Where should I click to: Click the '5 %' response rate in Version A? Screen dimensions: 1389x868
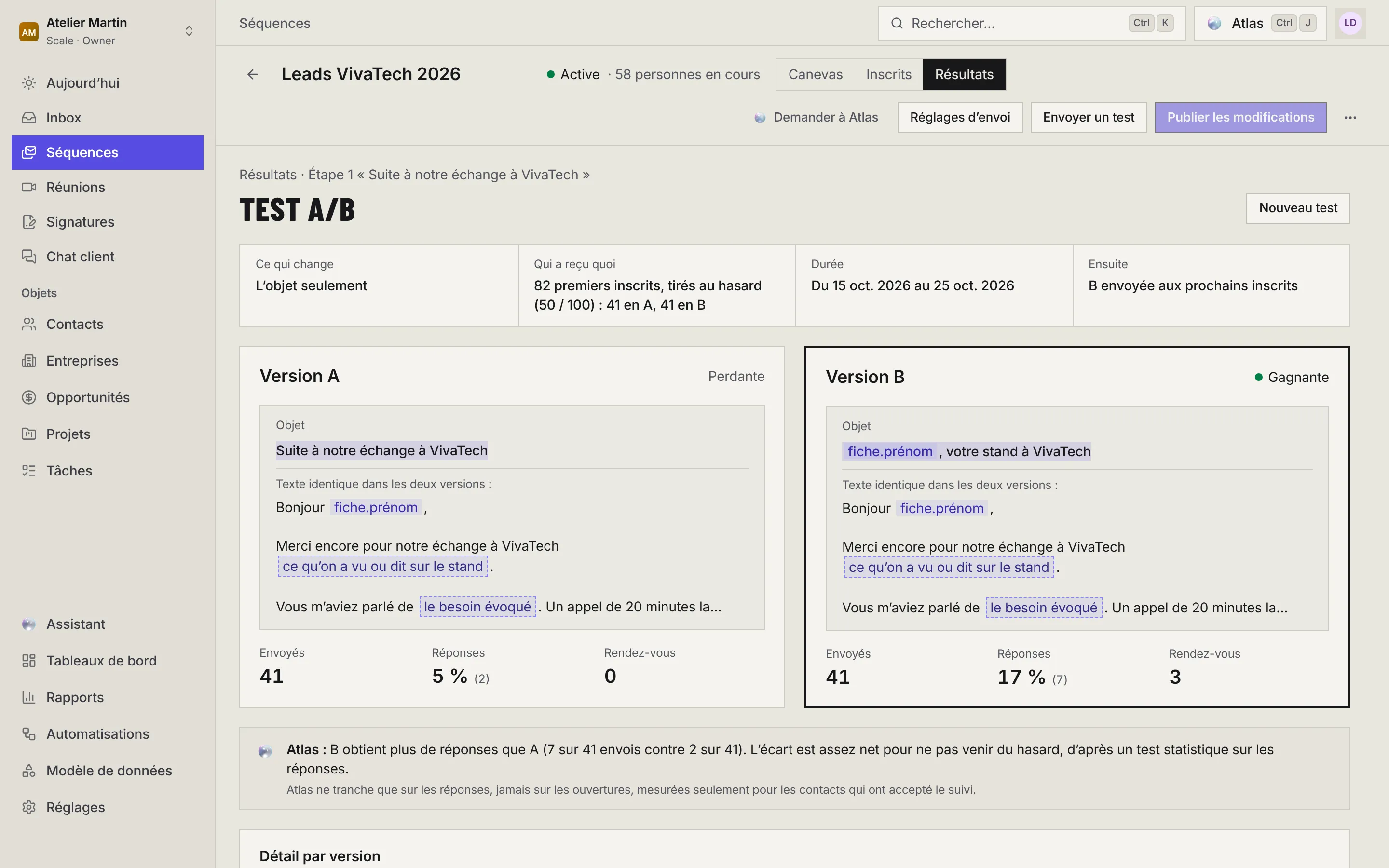pos(449,676)
